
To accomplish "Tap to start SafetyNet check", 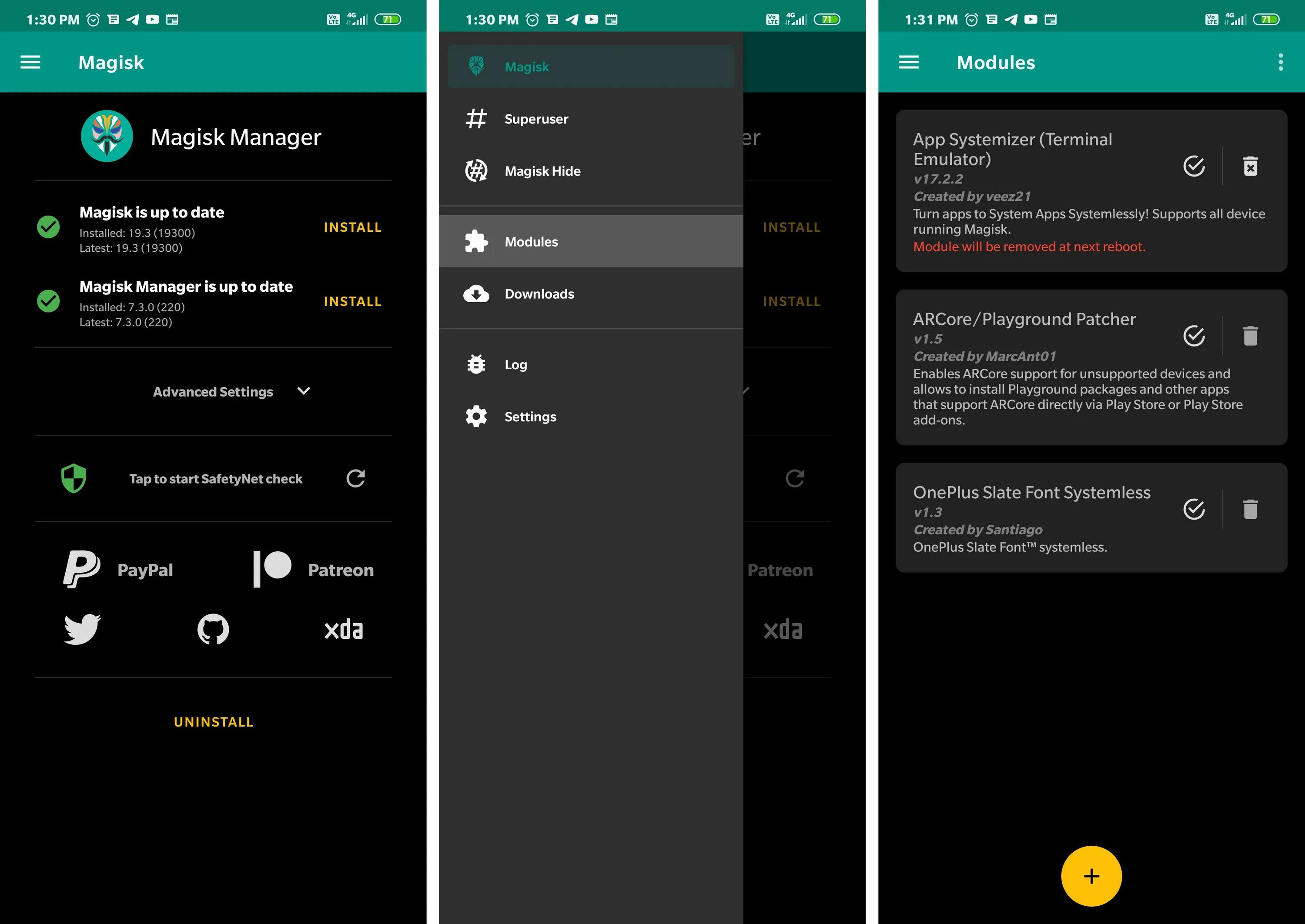I will pyautogui.click(x=213, y=478).
